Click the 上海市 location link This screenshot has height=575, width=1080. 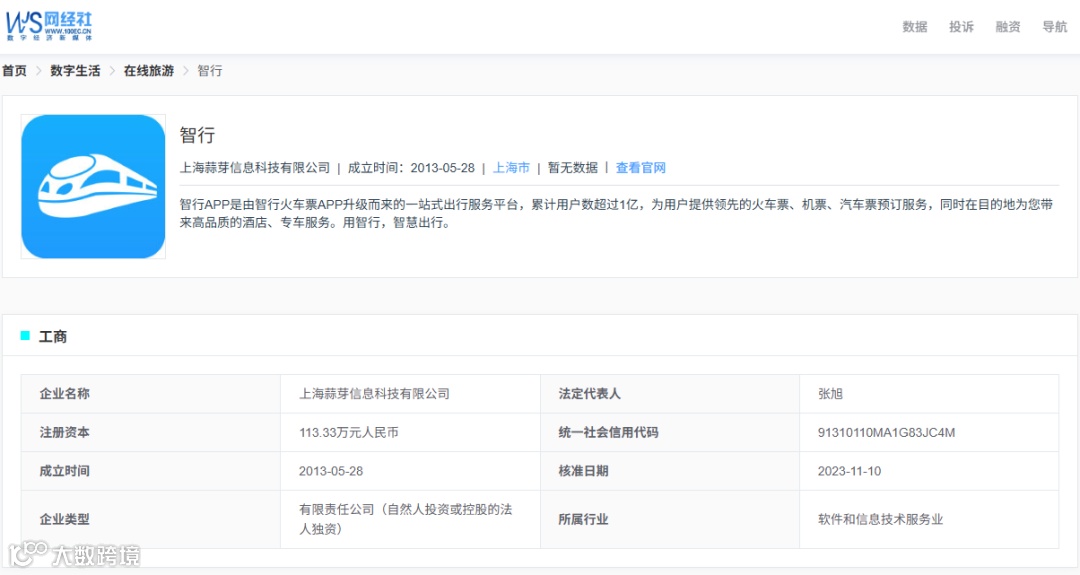point(511,168)
